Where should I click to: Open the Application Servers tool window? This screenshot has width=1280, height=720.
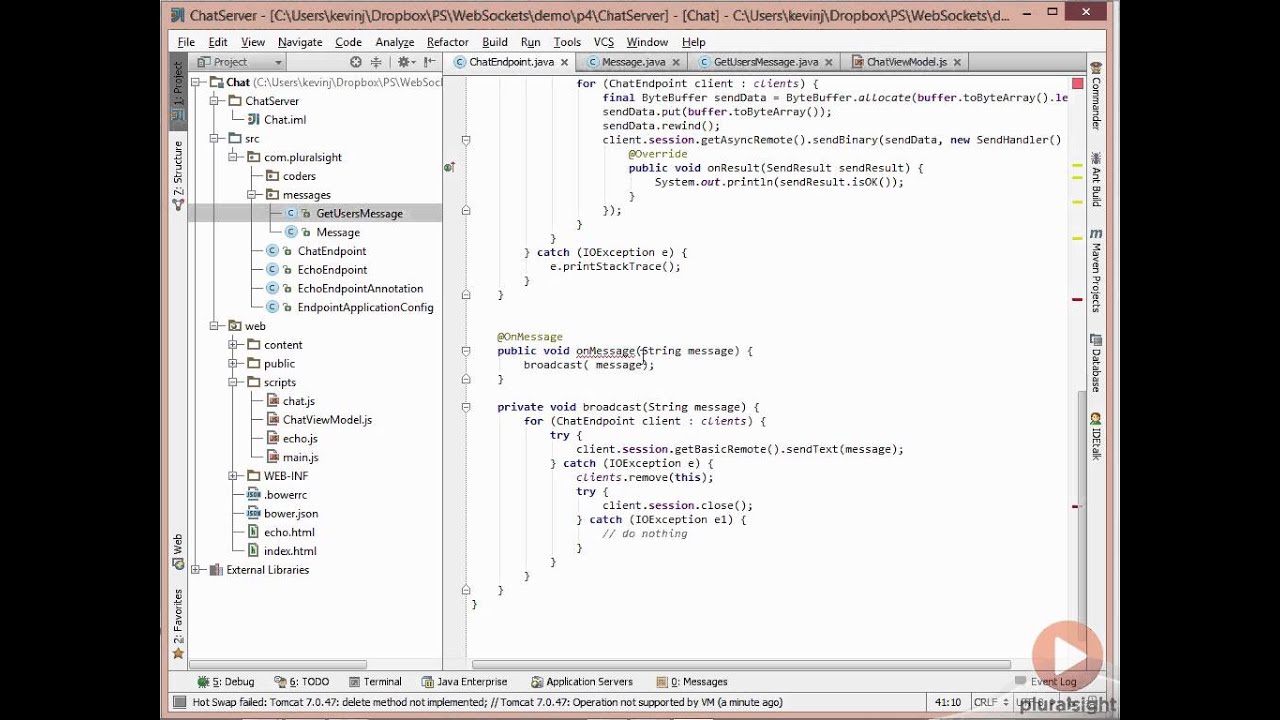[x=581, y=682]
